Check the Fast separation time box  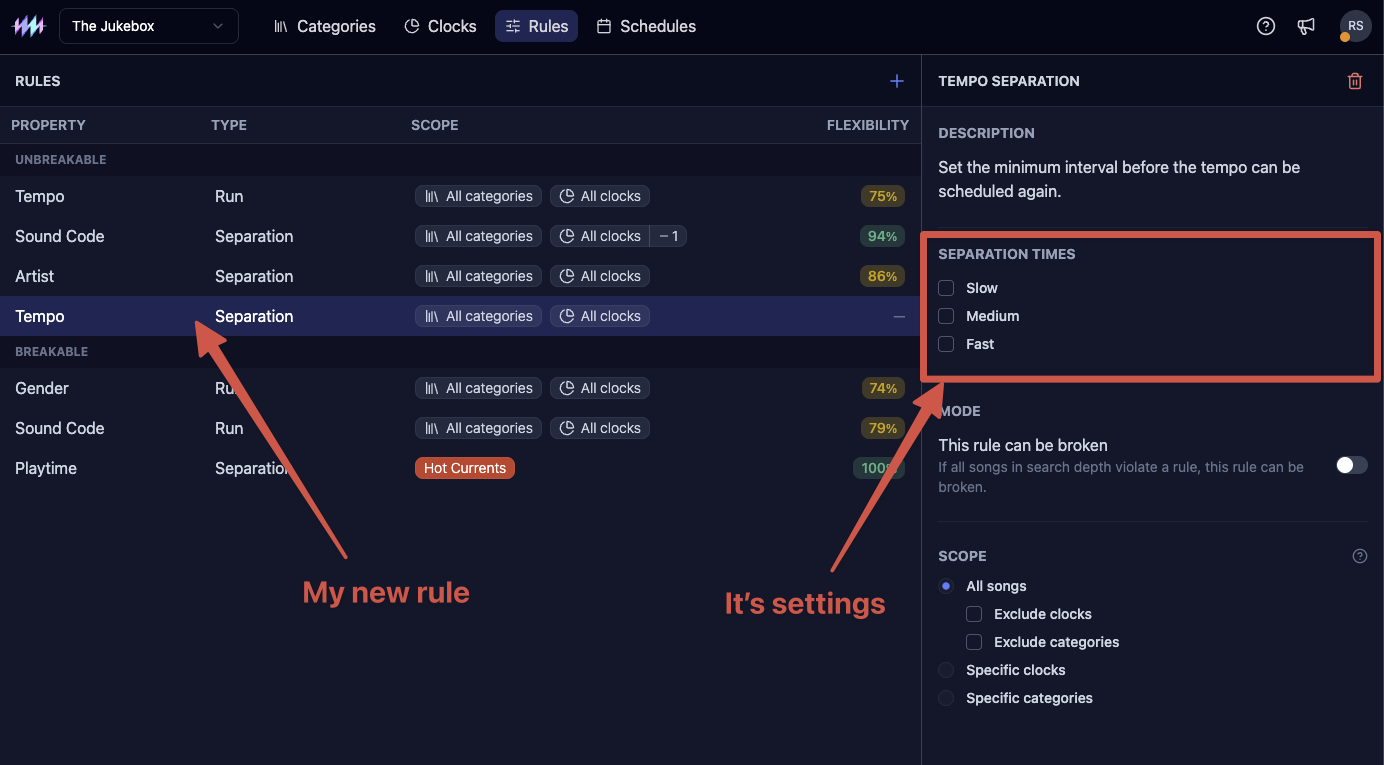coord(946,344)
